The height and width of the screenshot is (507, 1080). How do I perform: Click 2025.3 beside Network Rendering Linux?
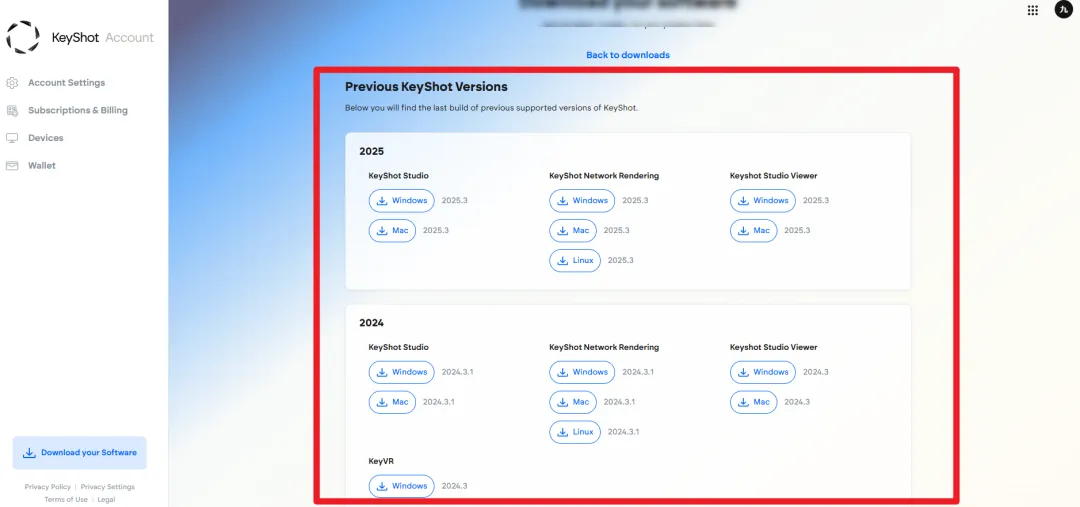click(621, 260)
